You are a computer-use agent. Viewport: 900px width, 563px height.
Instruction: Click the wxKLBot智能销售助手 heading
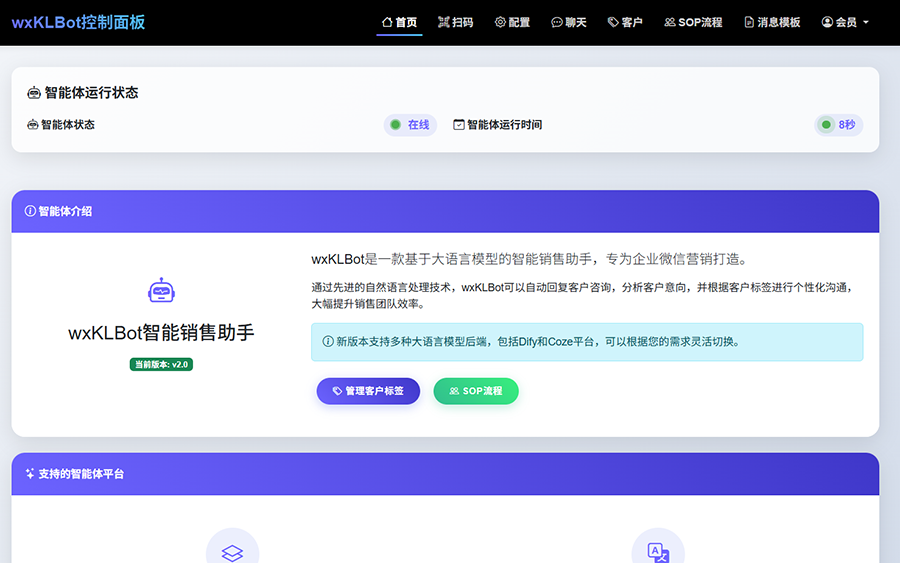coord(161,333)
